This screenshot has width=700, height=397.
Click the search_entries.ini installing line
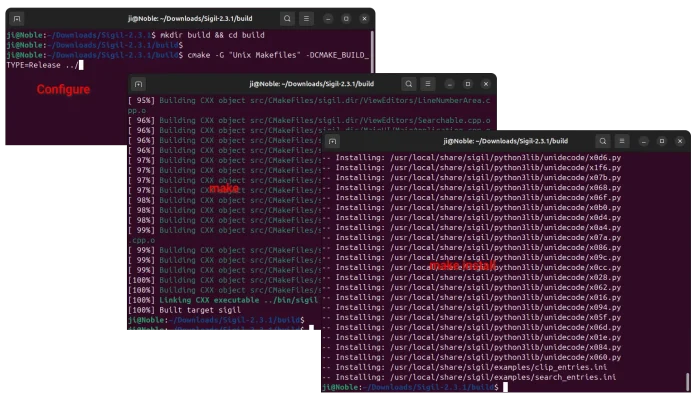click(469, 377)
